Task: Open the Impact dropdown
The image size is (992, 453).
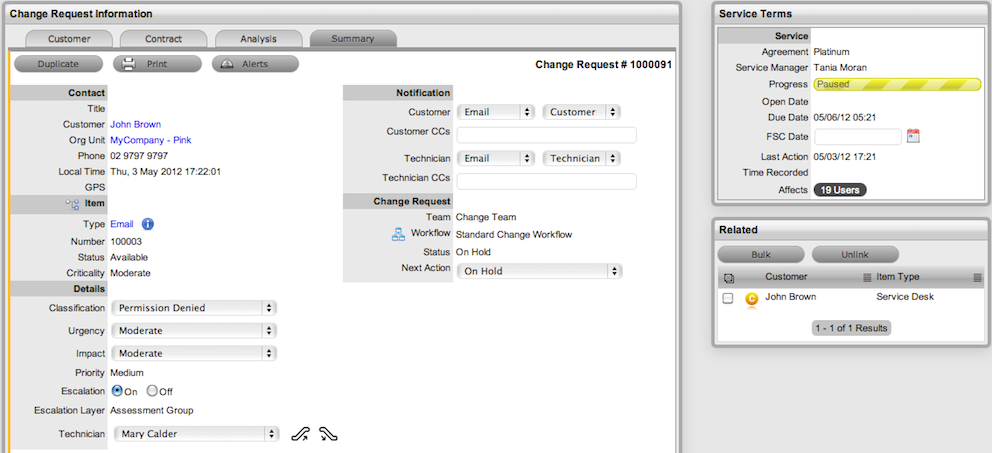Action: [x=194, y=354]
